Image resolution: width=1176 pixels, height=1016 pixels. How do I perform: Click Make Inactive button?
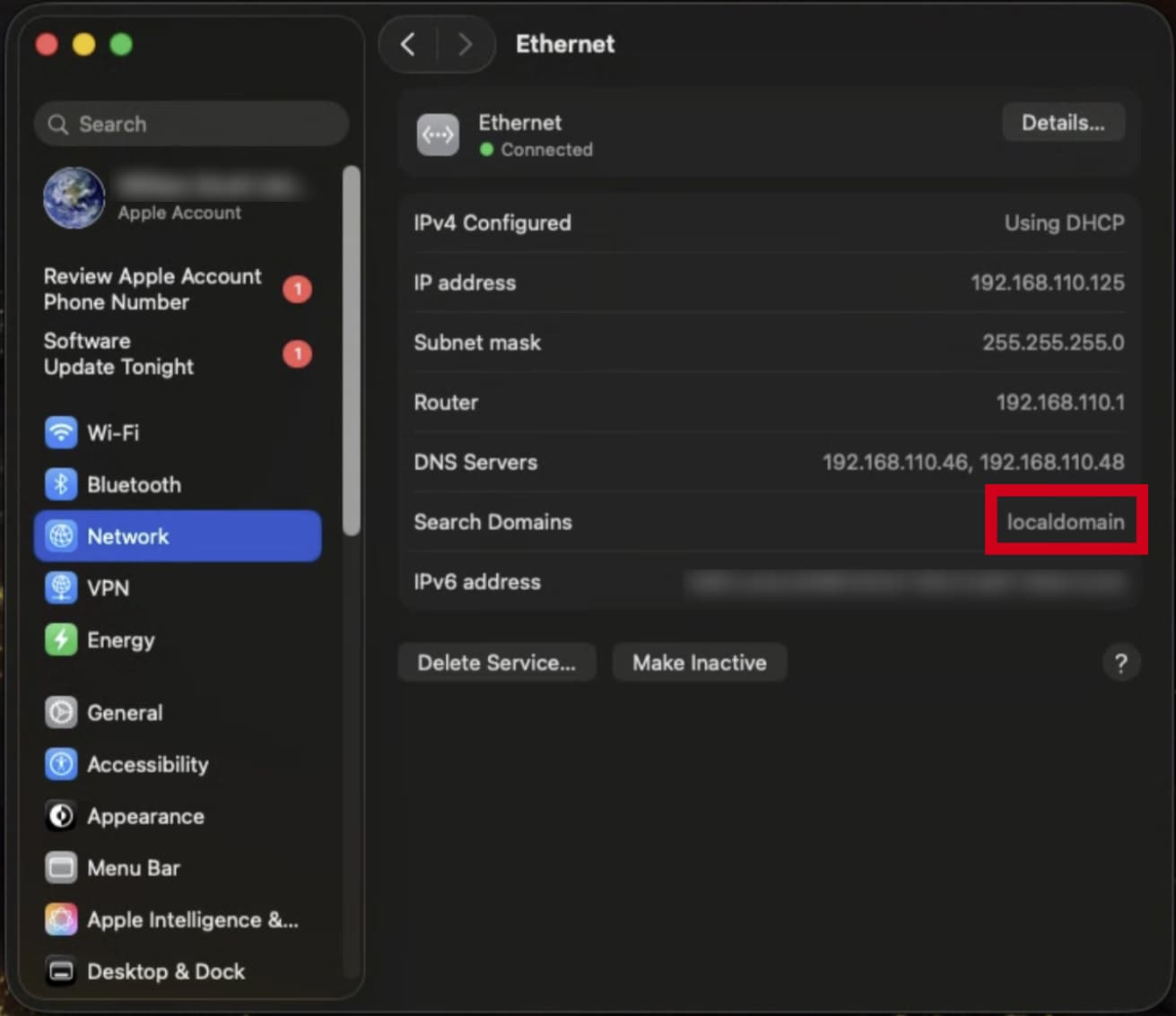click(x=699, y=663)
